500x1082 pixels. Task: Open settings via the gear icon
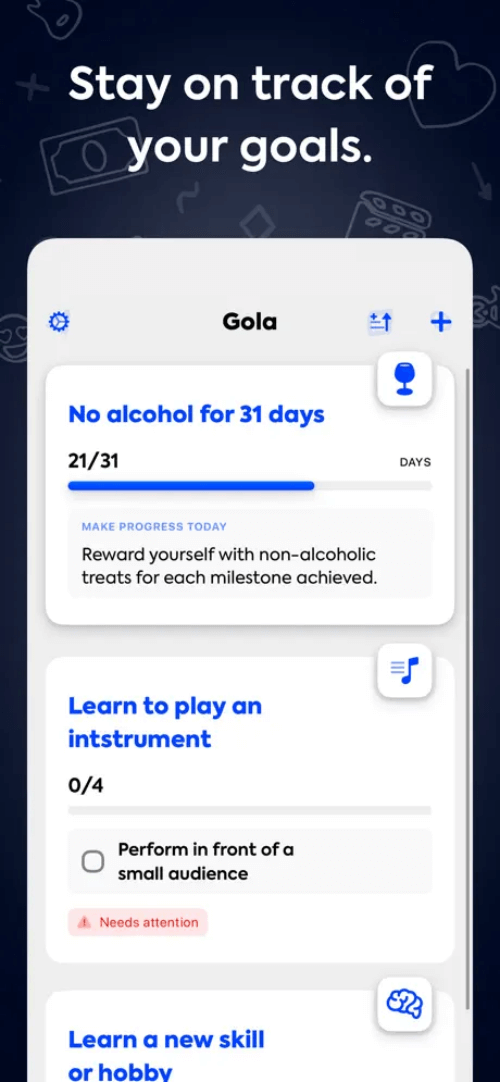pos(59,322)
